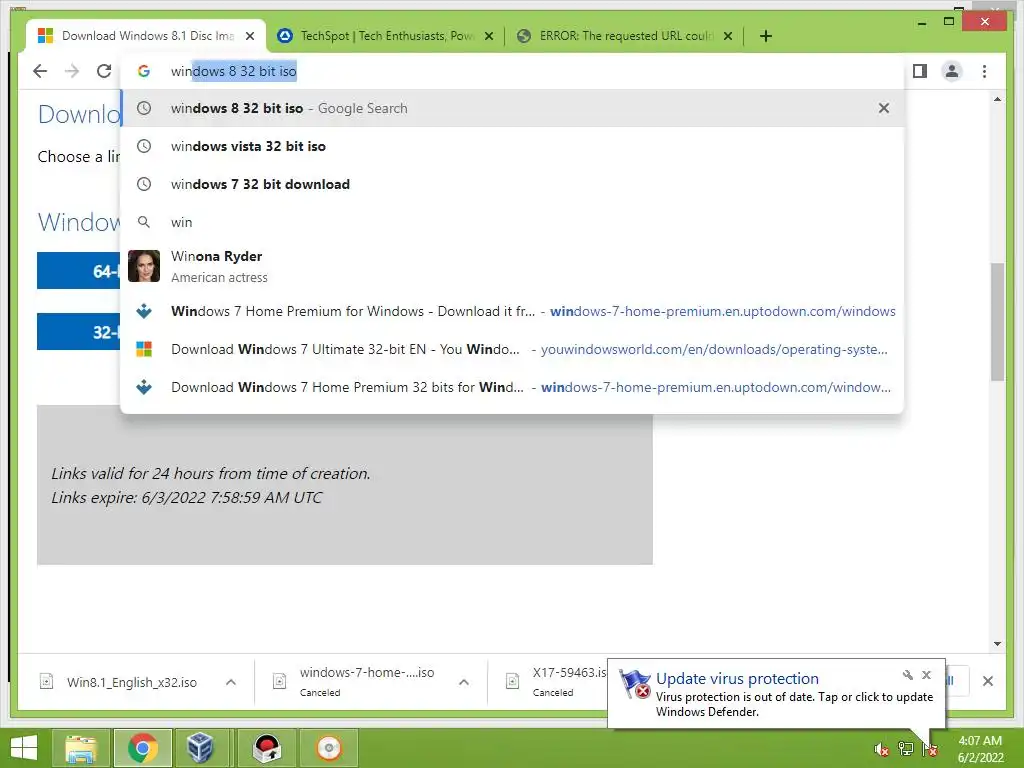
Task: Open Windows 7 Home Premium for Windows suggestion
Action: tap(513, 312)
